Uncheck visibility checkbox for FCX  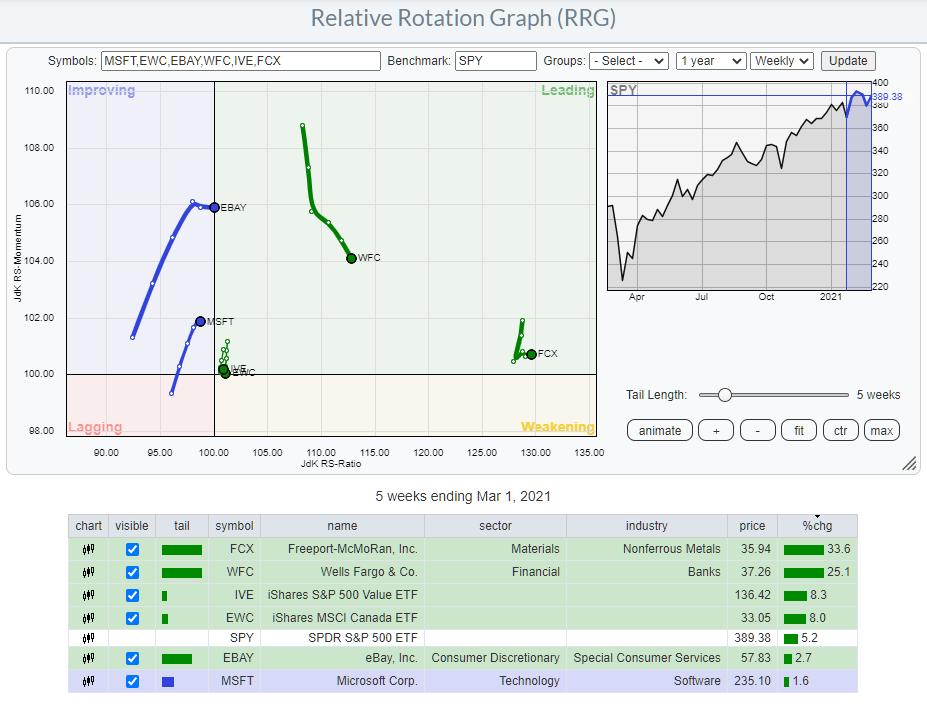click(x=132, y=549)
